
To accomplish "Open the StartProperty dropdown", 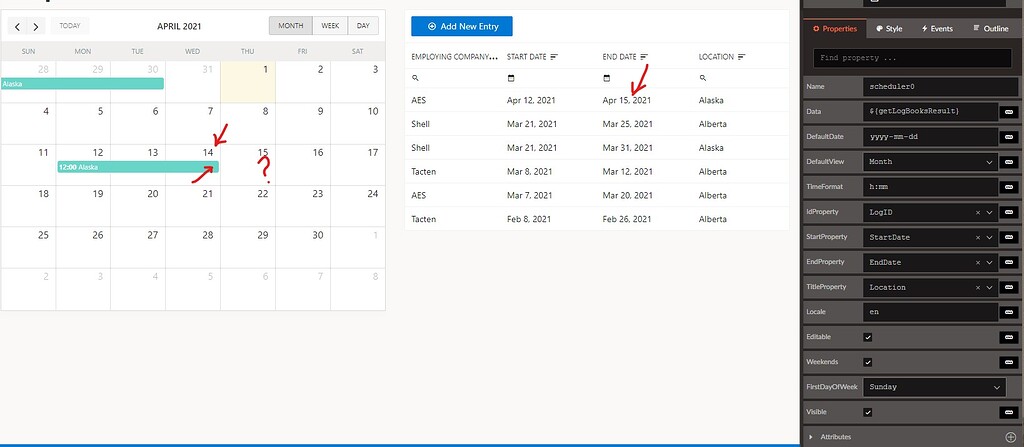I will click(x=989, y=237).
